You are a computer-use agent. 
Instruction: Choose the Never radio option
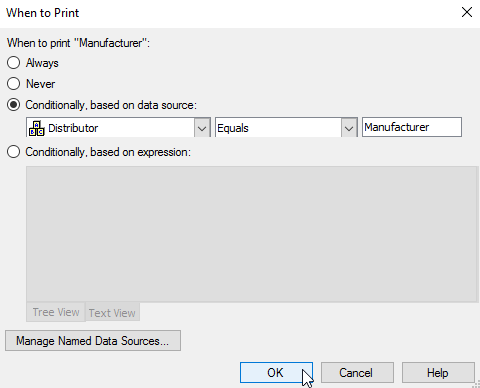click(13, 84)
